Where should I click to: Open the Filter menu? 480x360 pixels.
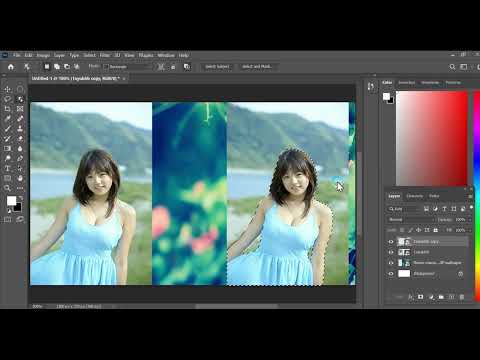pos(105,55)
